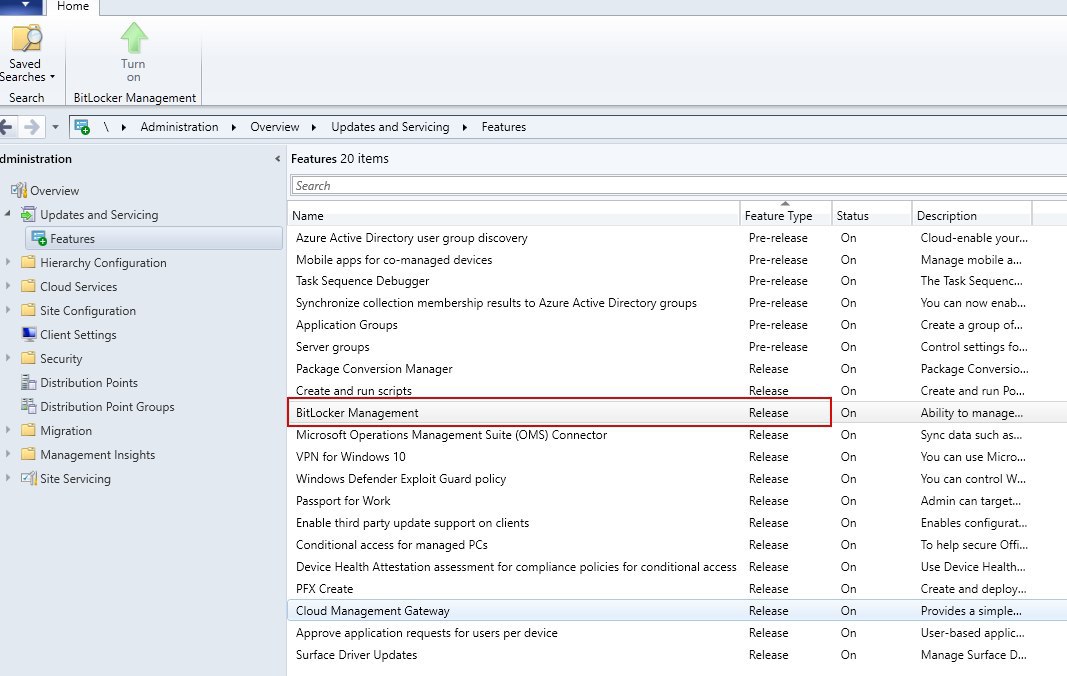The image size is (1067, 676).
Task: Expand the Site Servicing node
Action: coord(7,477)
